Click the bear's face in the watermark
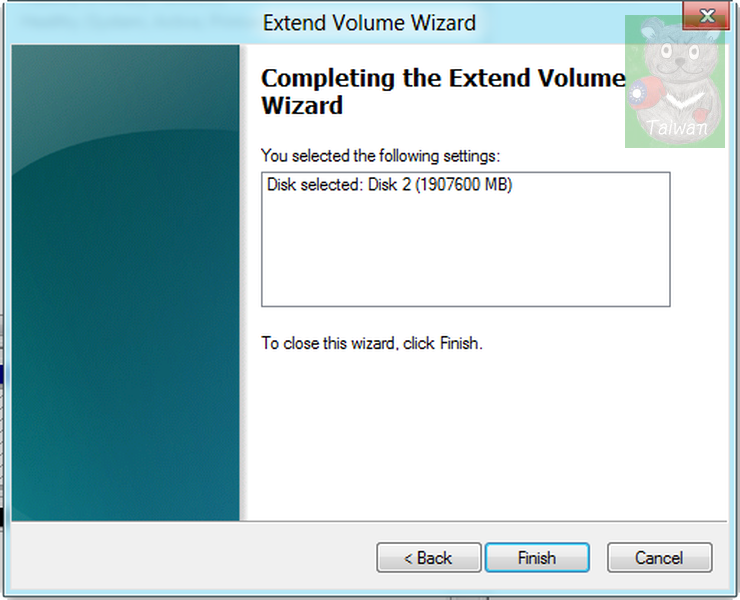This screenshot has width=740, height=600. [x=678, y=56]
